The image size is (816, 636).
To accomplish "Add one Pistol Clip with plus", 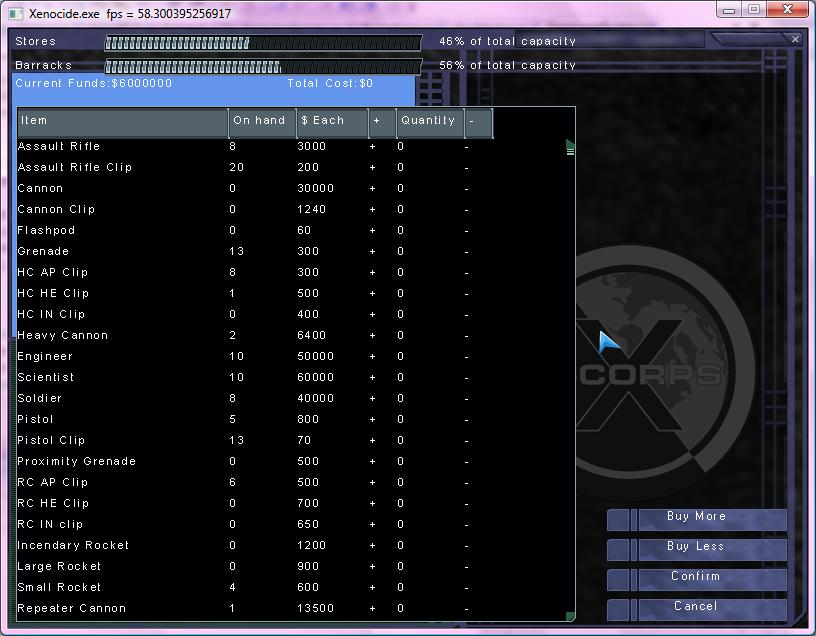I will [x=373, y=440].
